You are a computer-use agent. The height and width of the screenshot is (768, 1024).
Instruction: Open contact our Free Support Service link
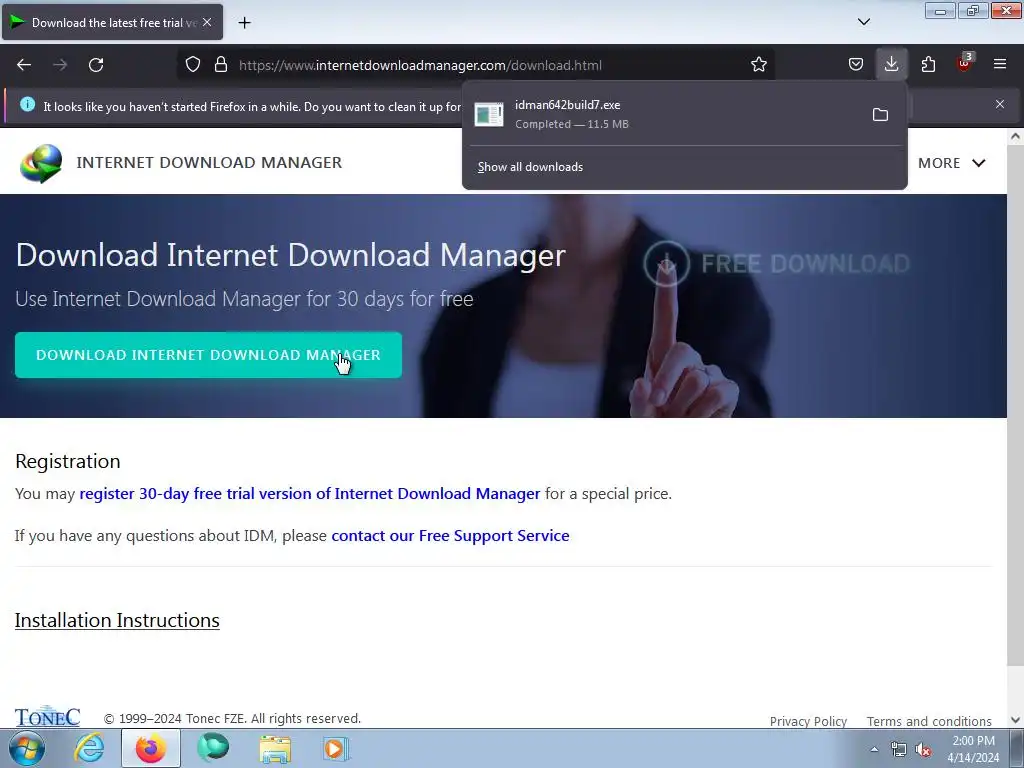(x=451, y=536)
